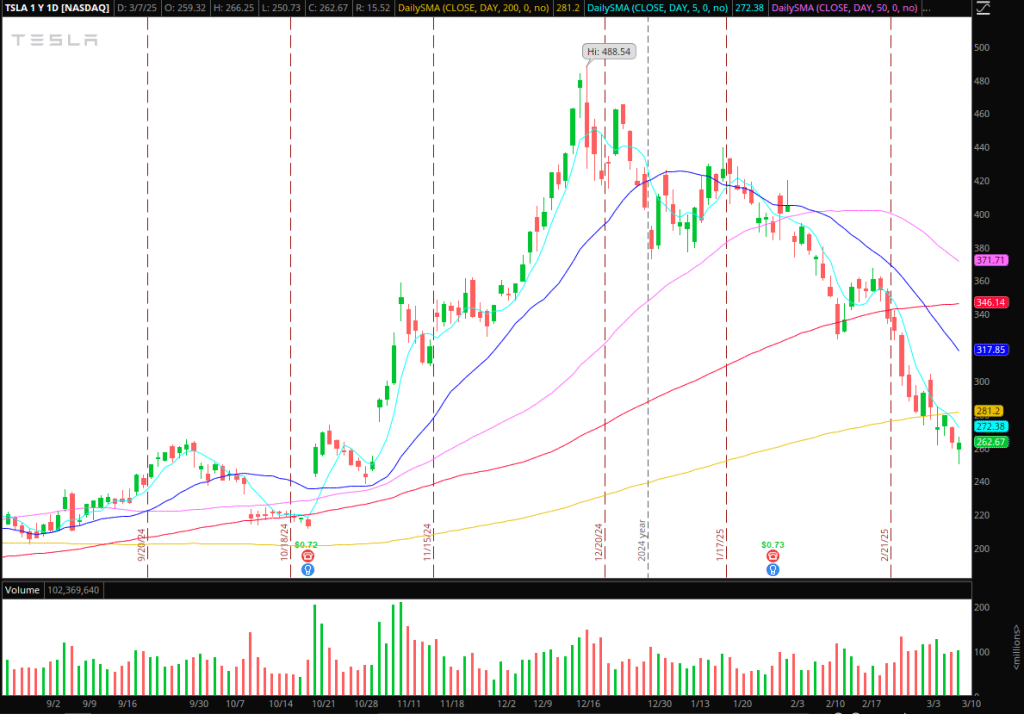Click the 200 level on the price axis
Screen dimensions: 1024x714
point(982,549)
